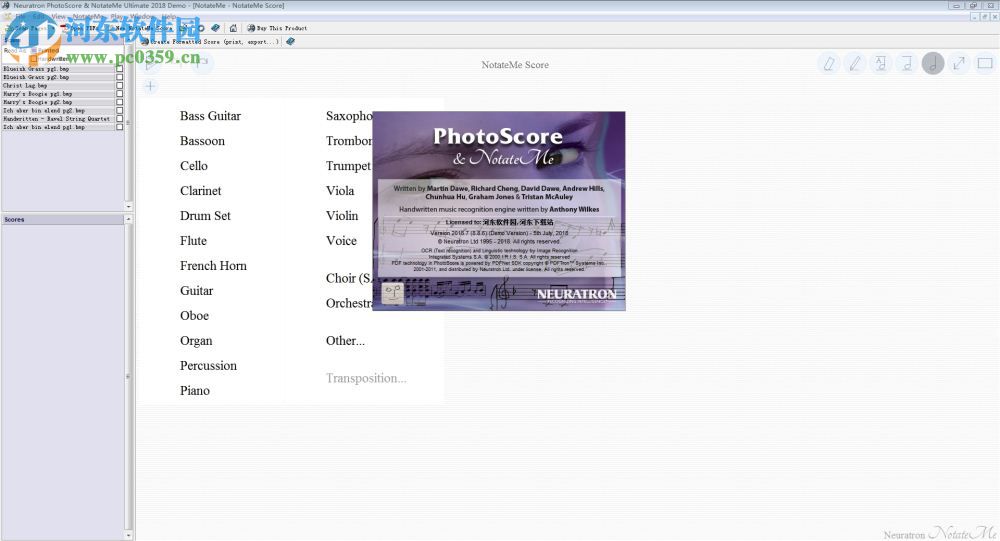
Task: Tick checkbox for Harry's Boogie pg1.bmp
Action: [x=119, y=94]
